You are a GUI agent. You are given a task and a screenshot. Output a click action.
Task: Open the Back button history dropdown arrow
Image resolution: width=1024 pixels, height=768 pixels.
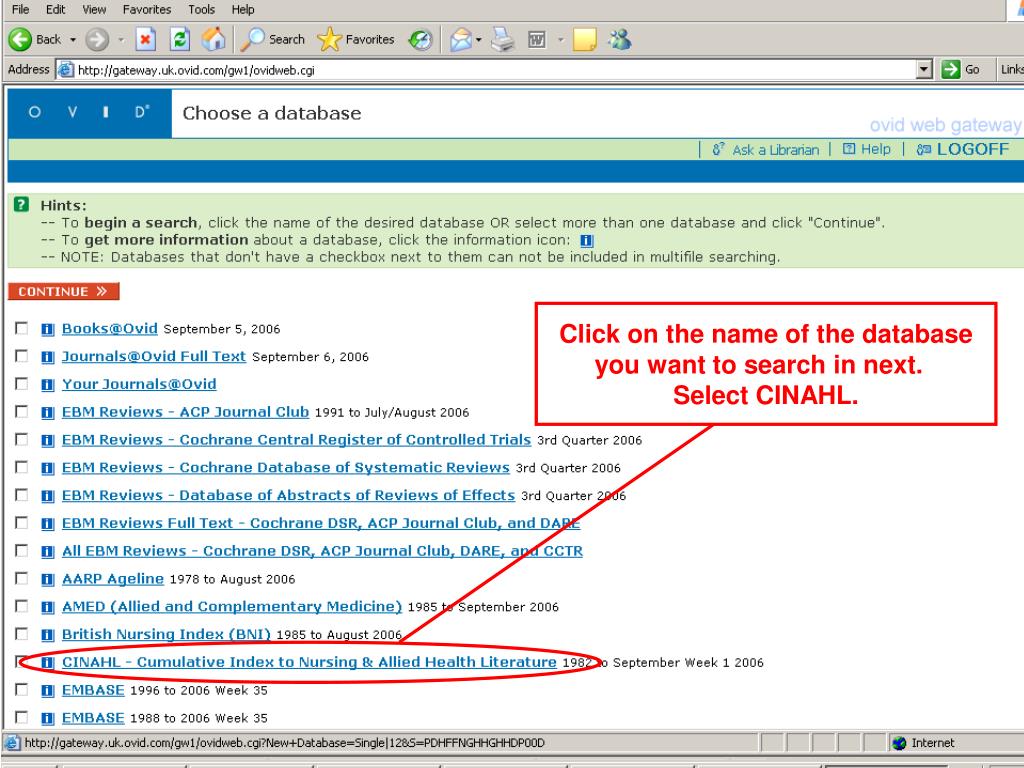coord(73,40)
